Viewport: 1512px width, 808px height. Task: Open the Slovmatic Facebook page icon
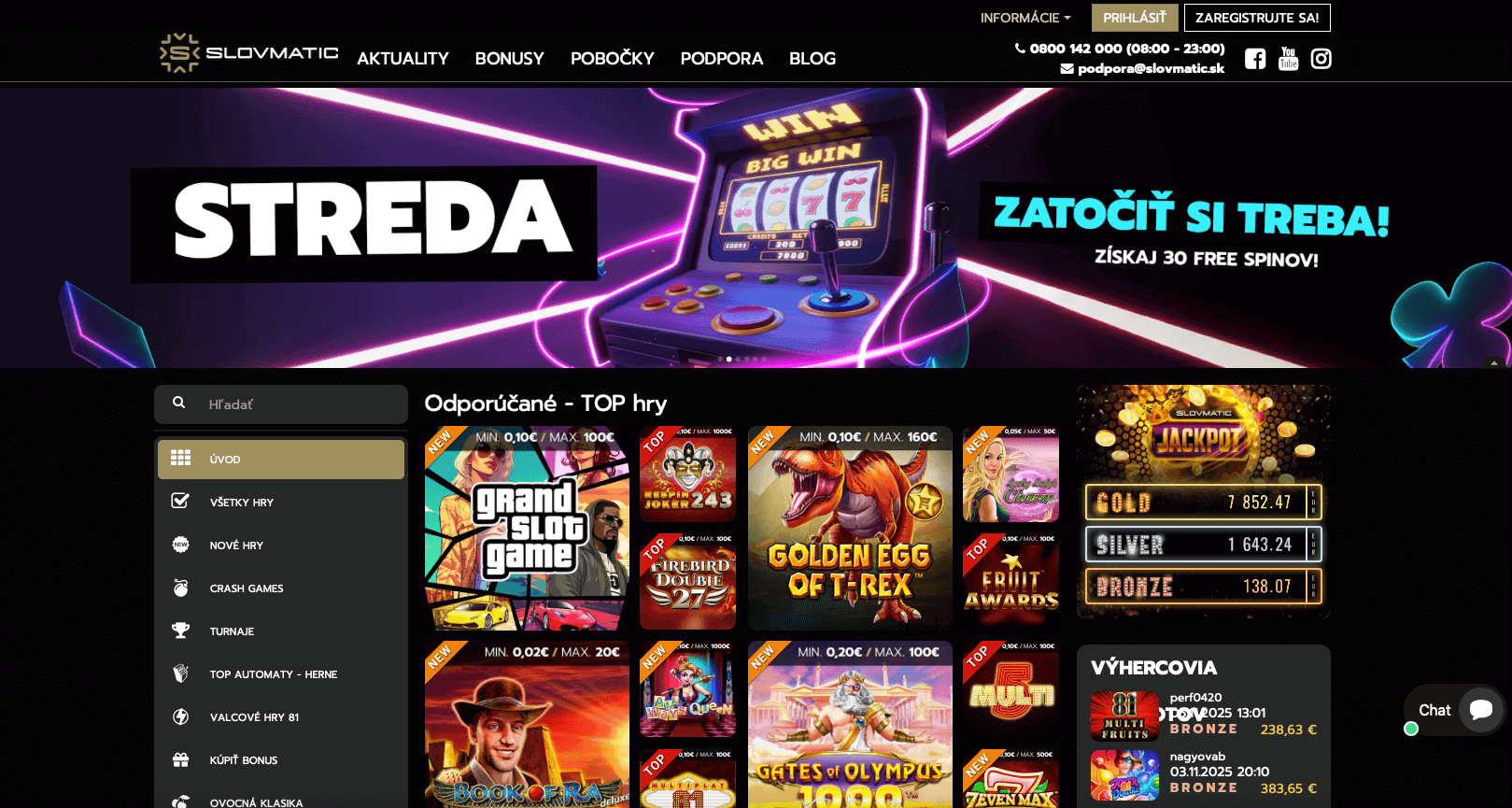coord(1255,59)
